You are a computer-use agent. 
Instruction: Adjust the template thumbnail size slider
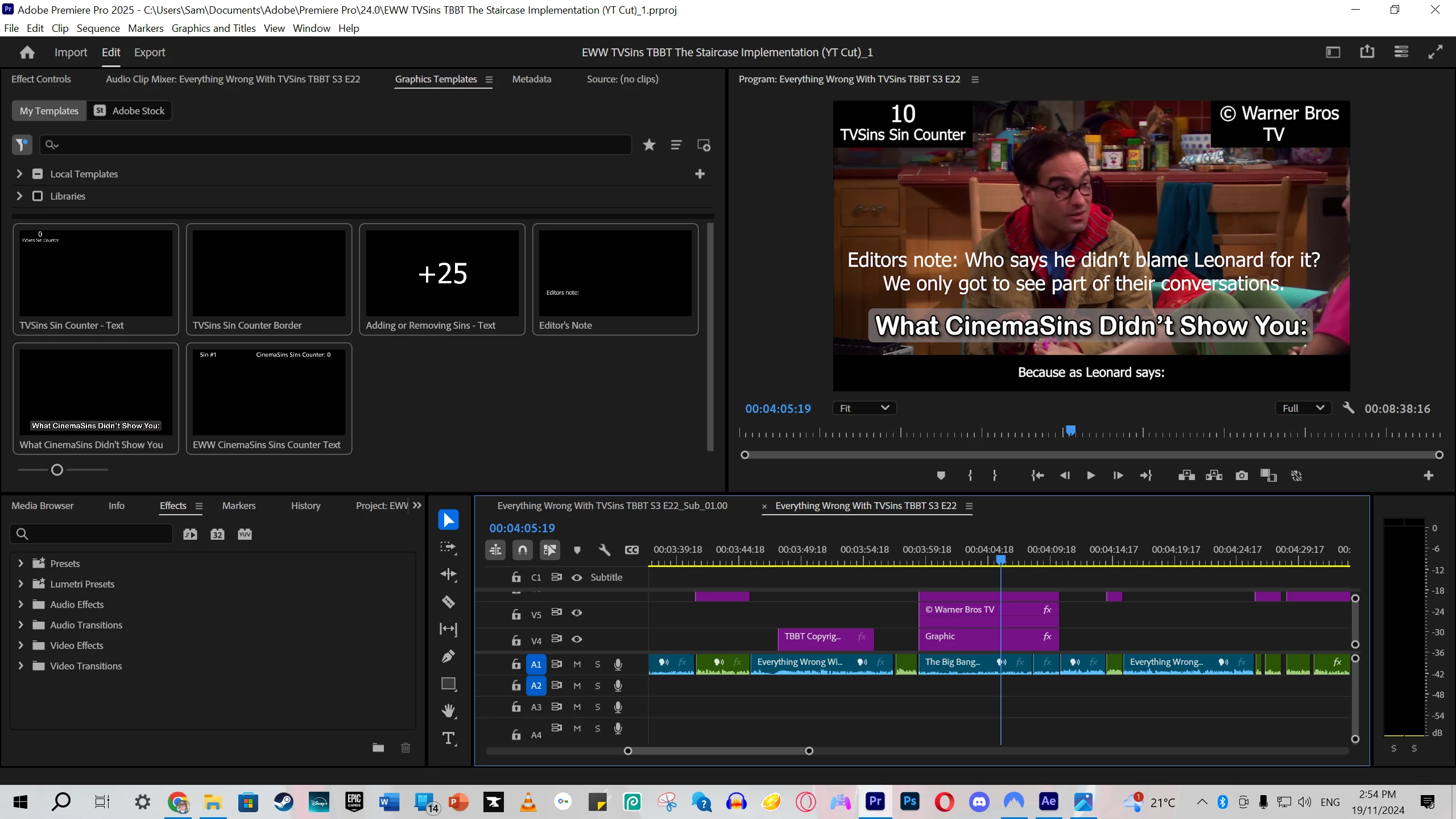point(57,470)
